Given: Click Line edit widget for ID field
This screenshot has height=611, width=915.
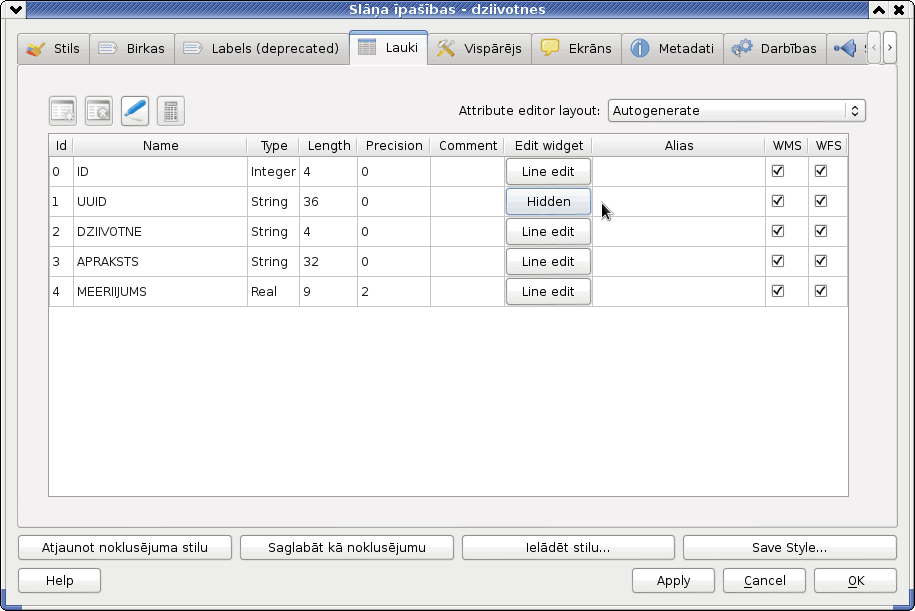Looking at the screenshot, I should click(548, 172).
